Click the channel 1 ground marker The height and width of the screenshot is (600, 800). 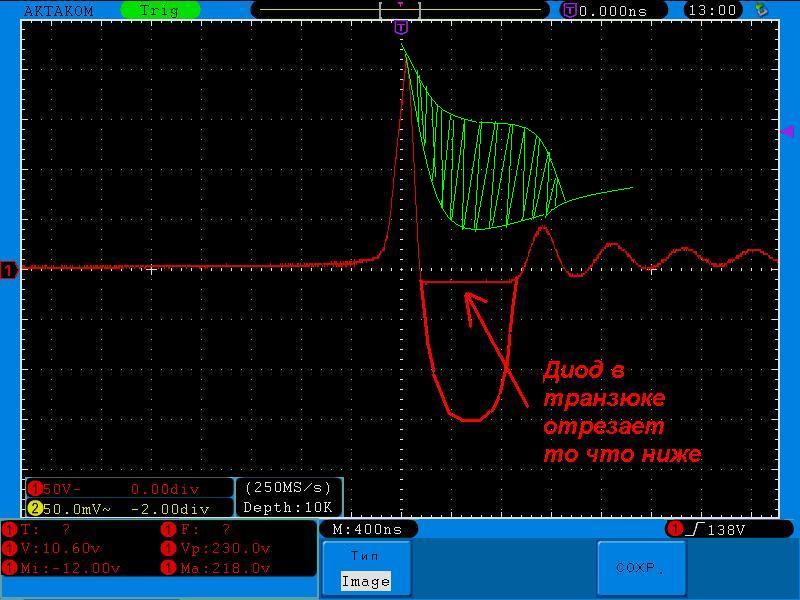pyautogui.click(x=10, y=270)
